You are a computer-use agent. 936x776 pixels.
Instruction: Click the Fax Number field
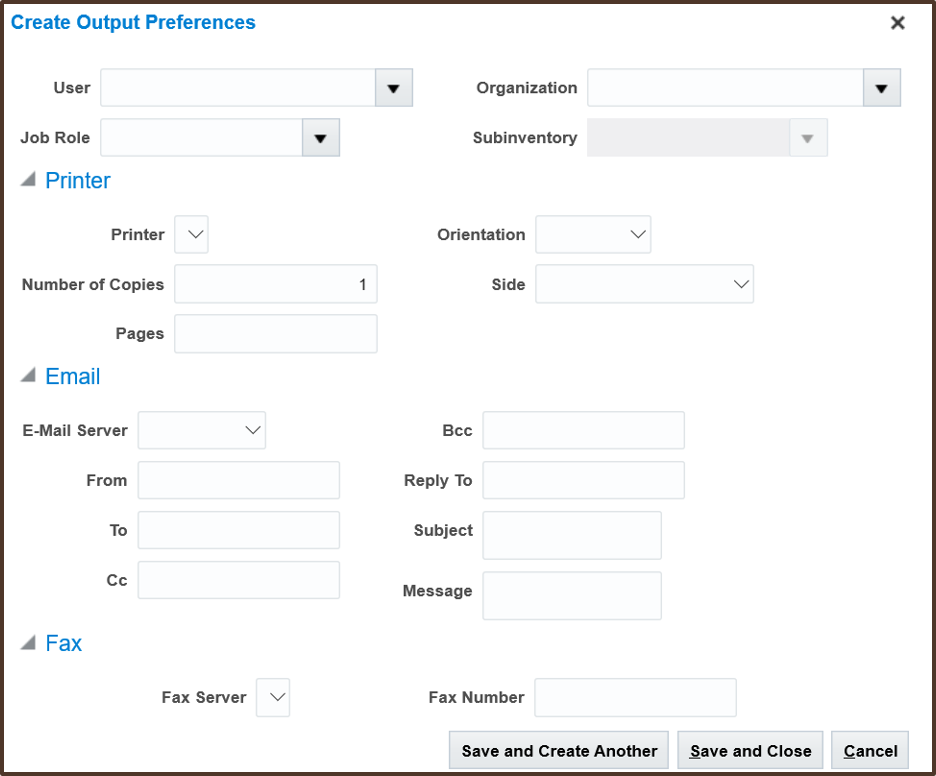tap(635, 697)
